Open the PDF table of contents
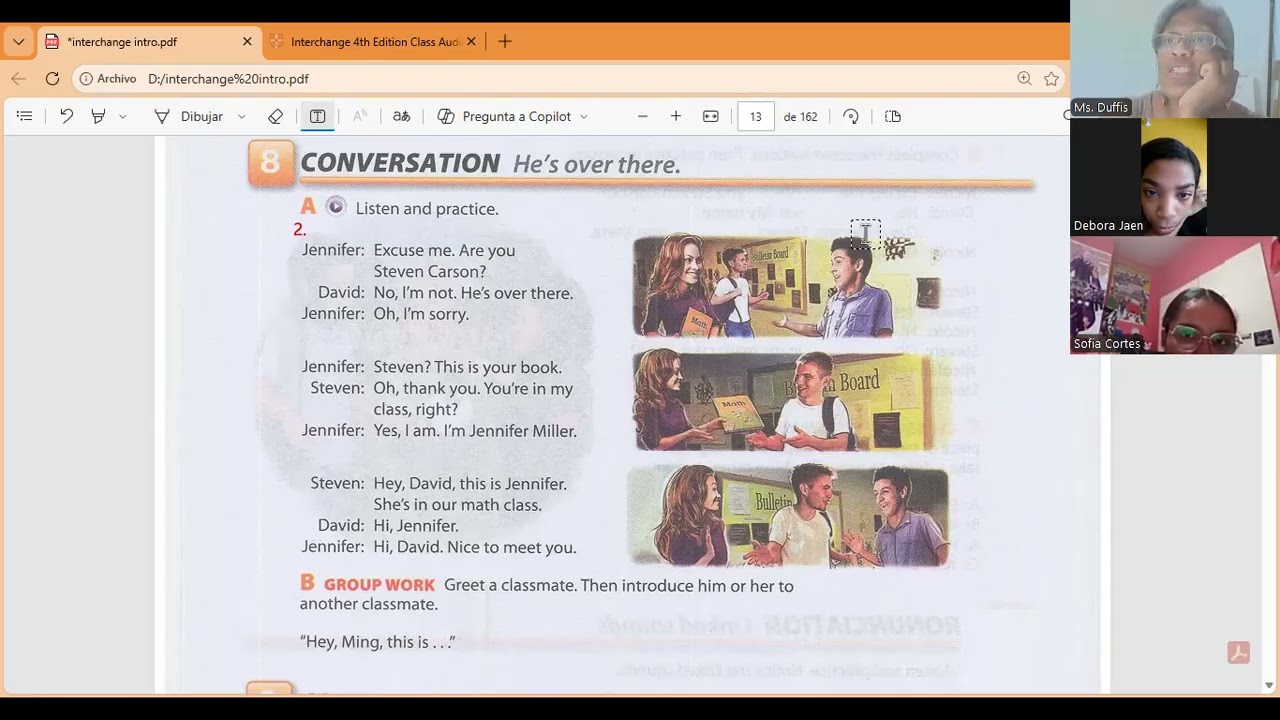 (x=25, y=116)
